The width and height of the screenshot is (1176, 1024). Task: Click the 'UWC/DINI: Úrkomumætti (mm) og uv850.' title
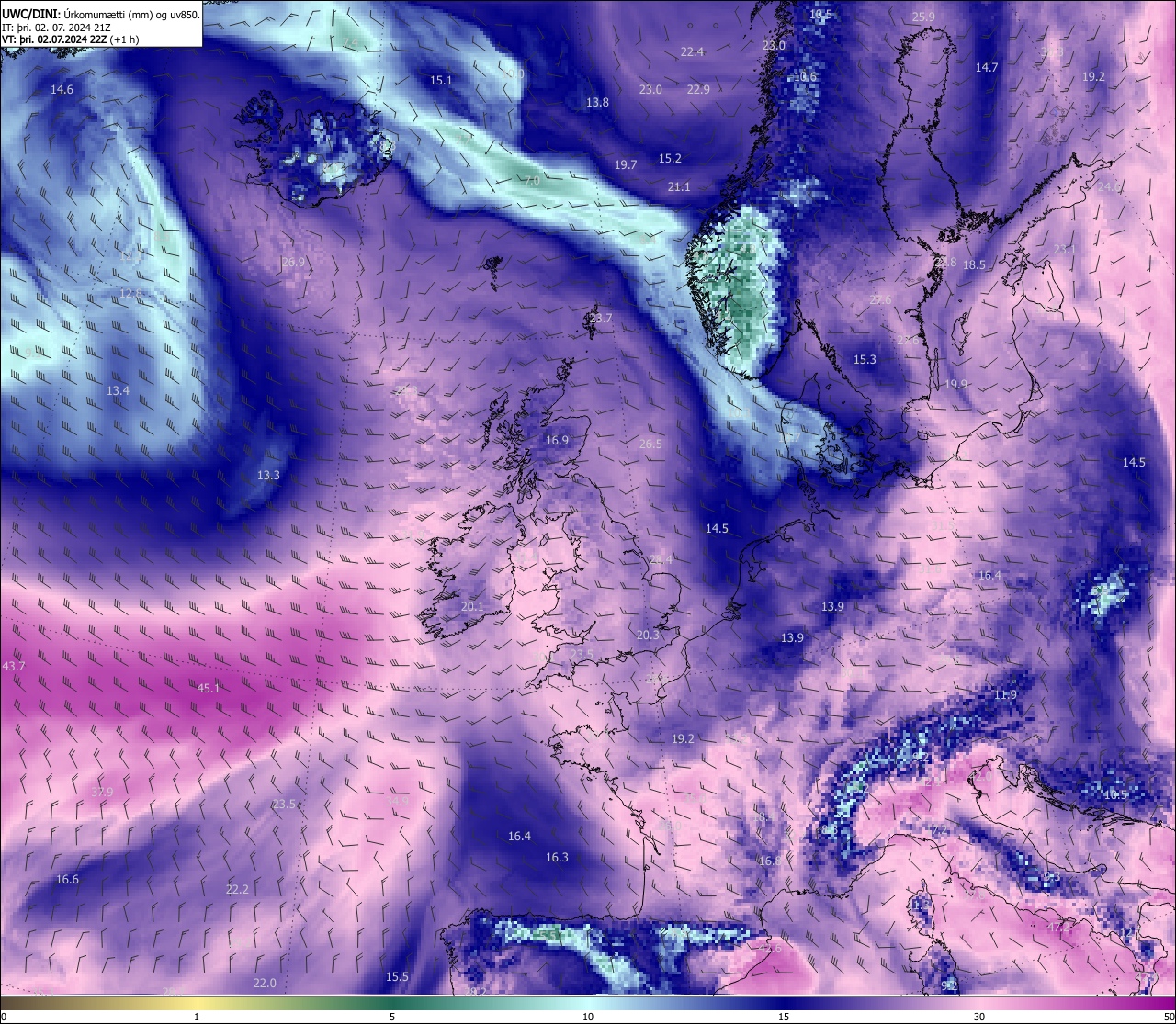tap(101, 15)
